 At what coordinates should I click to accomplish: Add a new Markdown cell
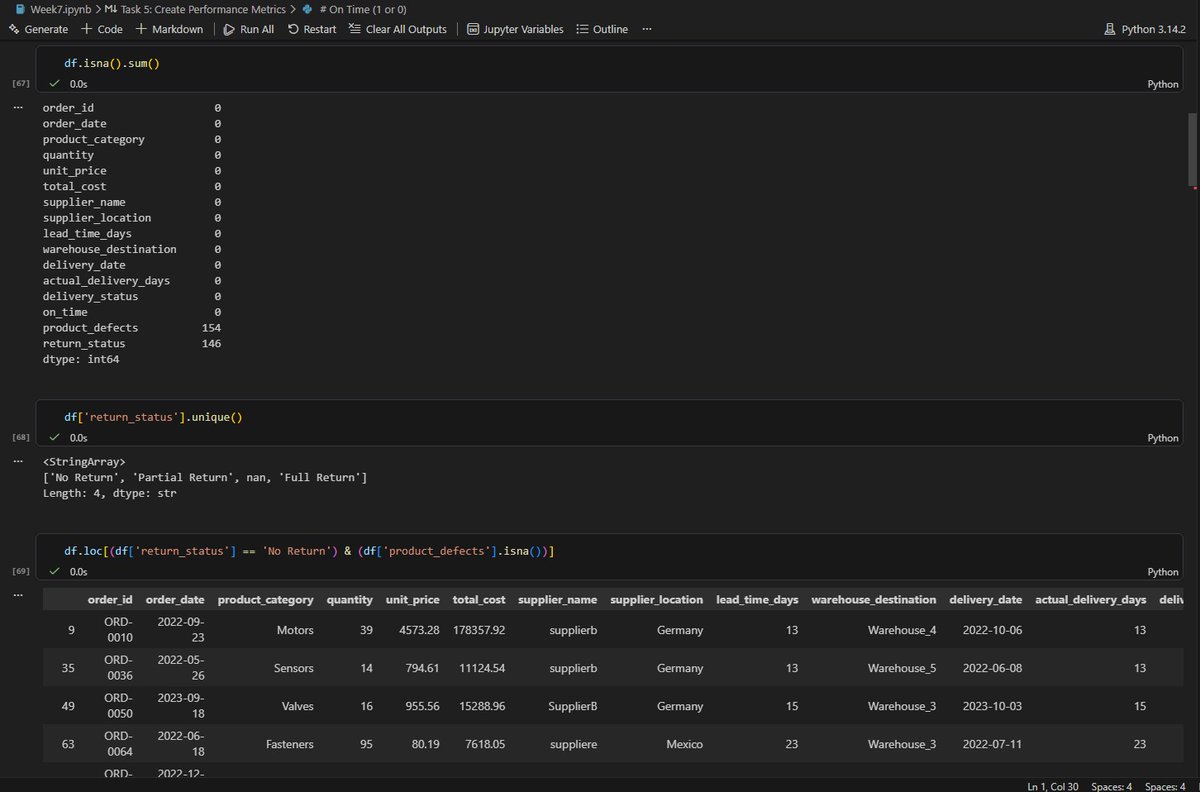pos(169,29)
